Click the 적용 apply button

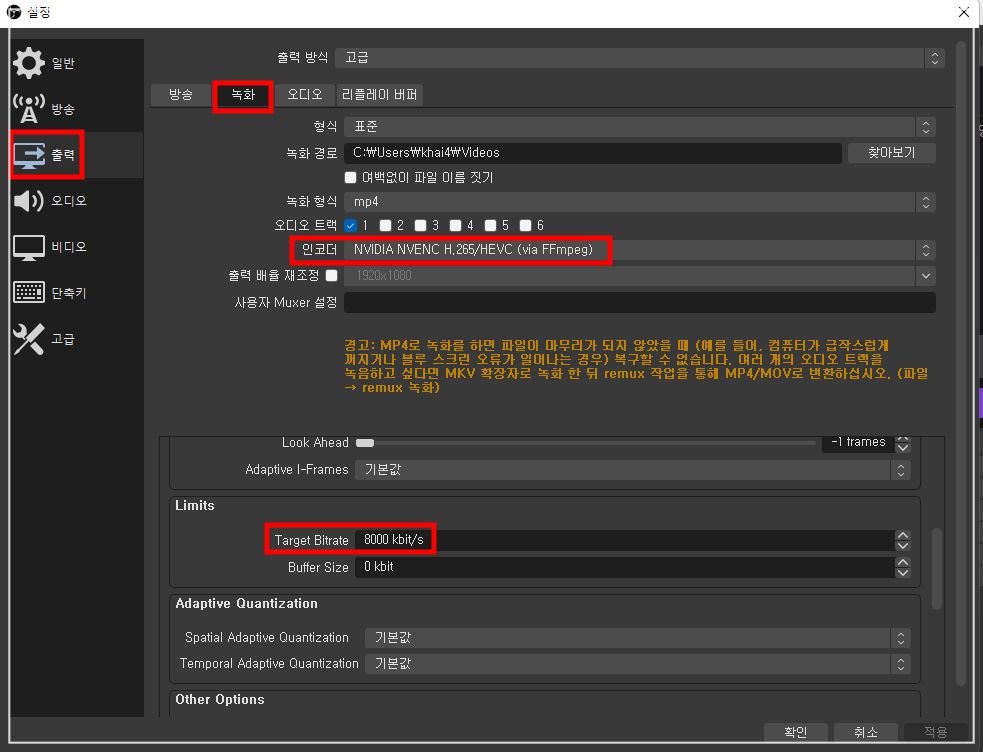tap(935, 731)
